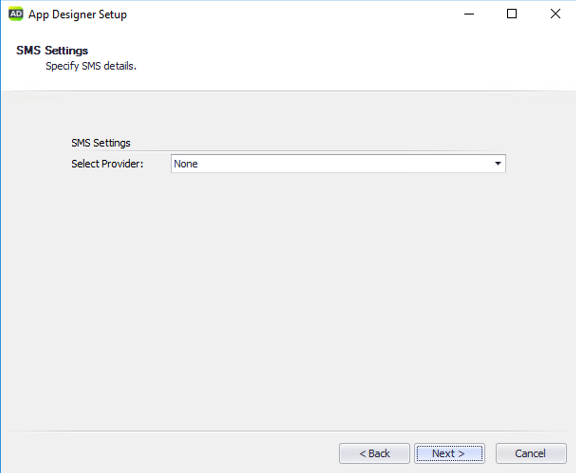Click the green AD application logo icon
The width and height of the screenshot is (576, 473).
point(15,14)
